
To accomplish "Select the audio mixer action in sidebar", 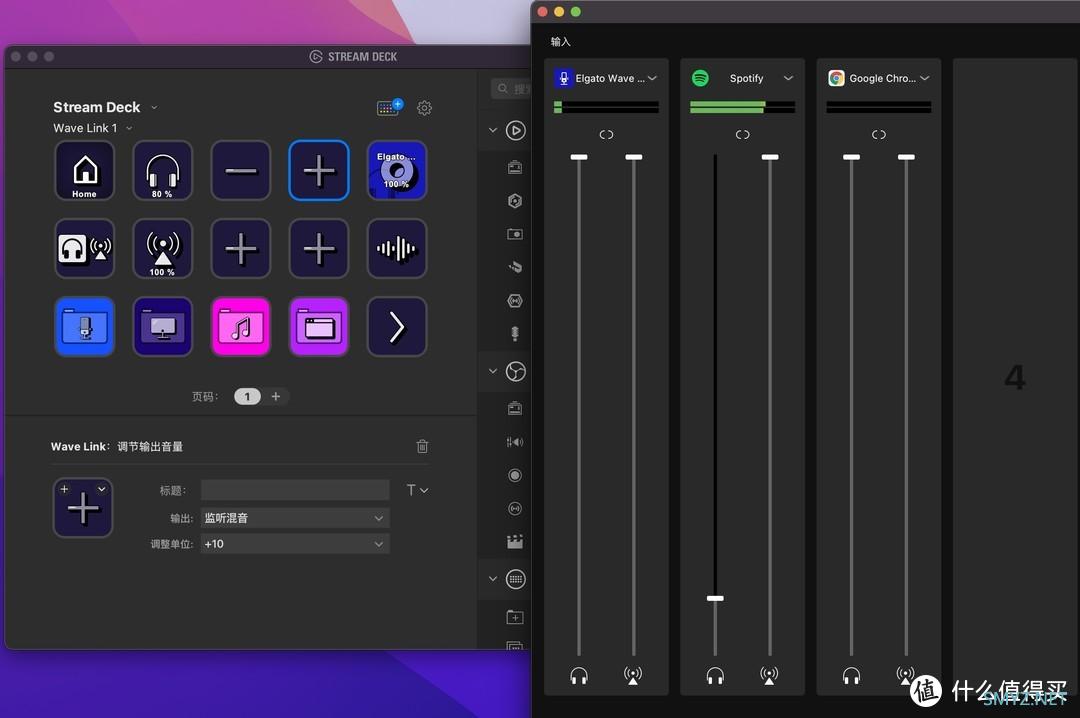I will click(515, 442).
